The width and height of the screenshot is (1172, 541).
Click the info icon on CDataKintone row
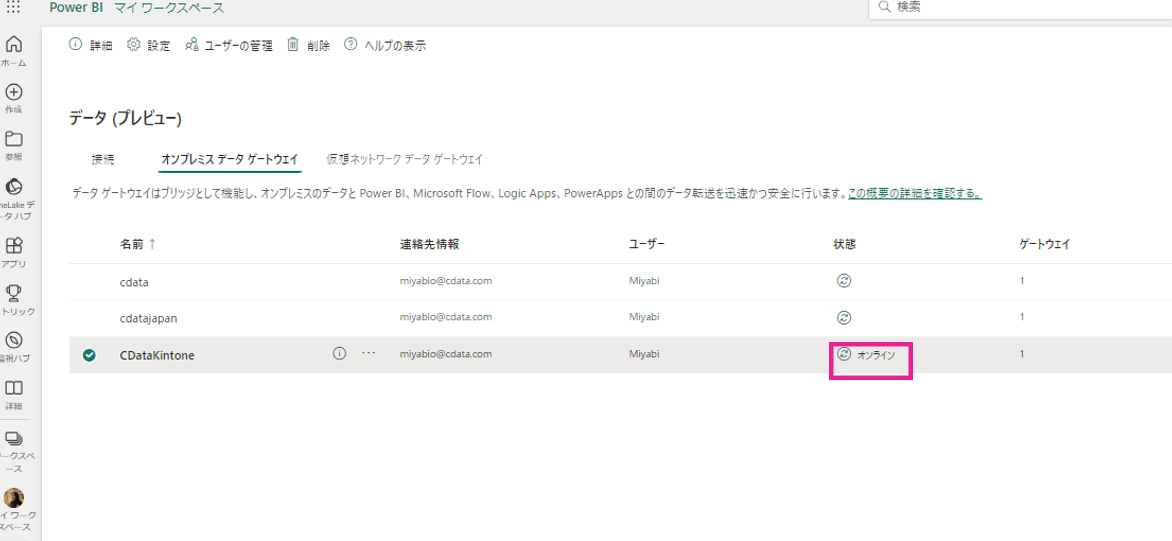coord(339,354)
